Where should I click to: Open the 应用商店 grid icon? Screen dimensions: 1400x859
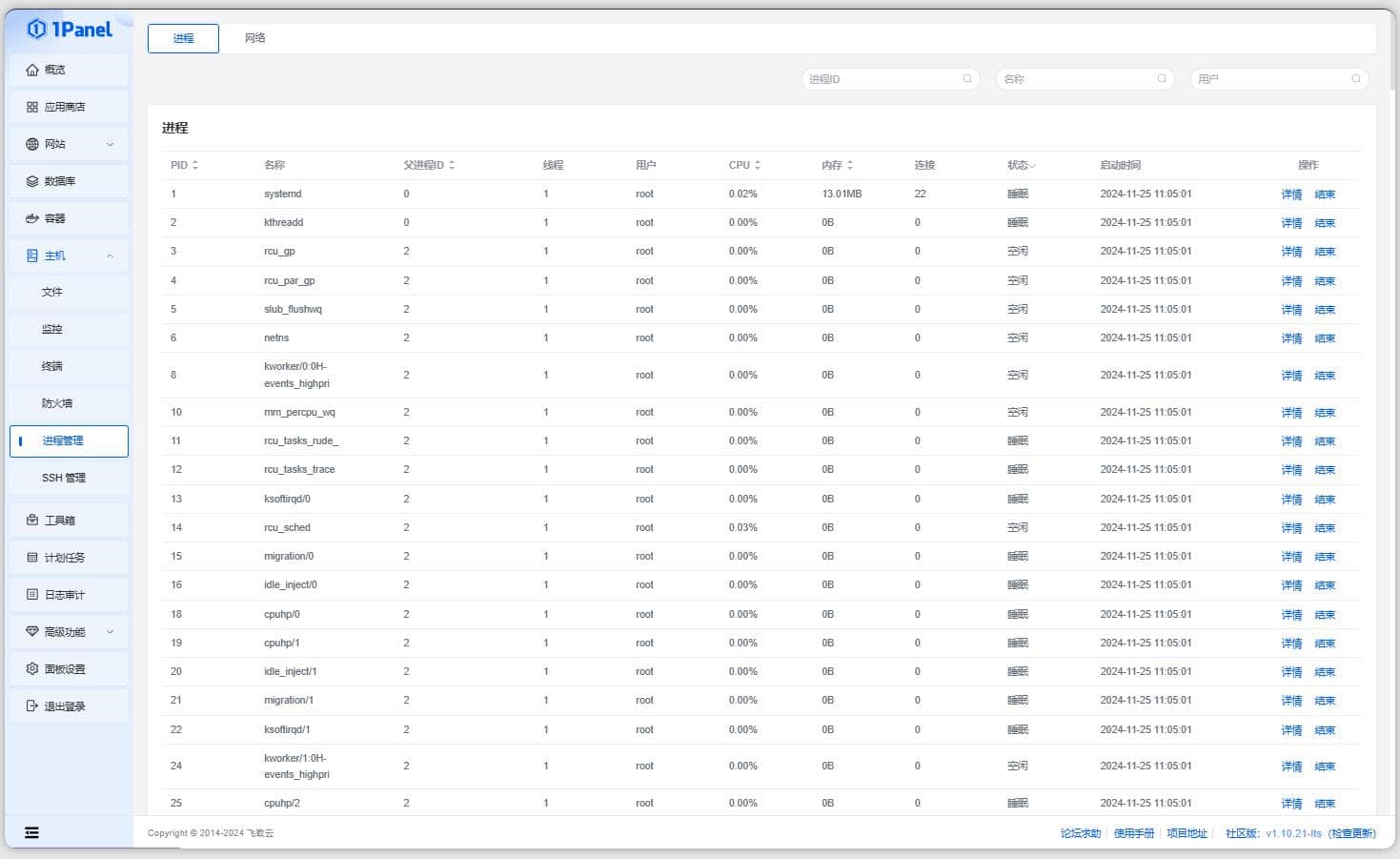pos(32,107)
